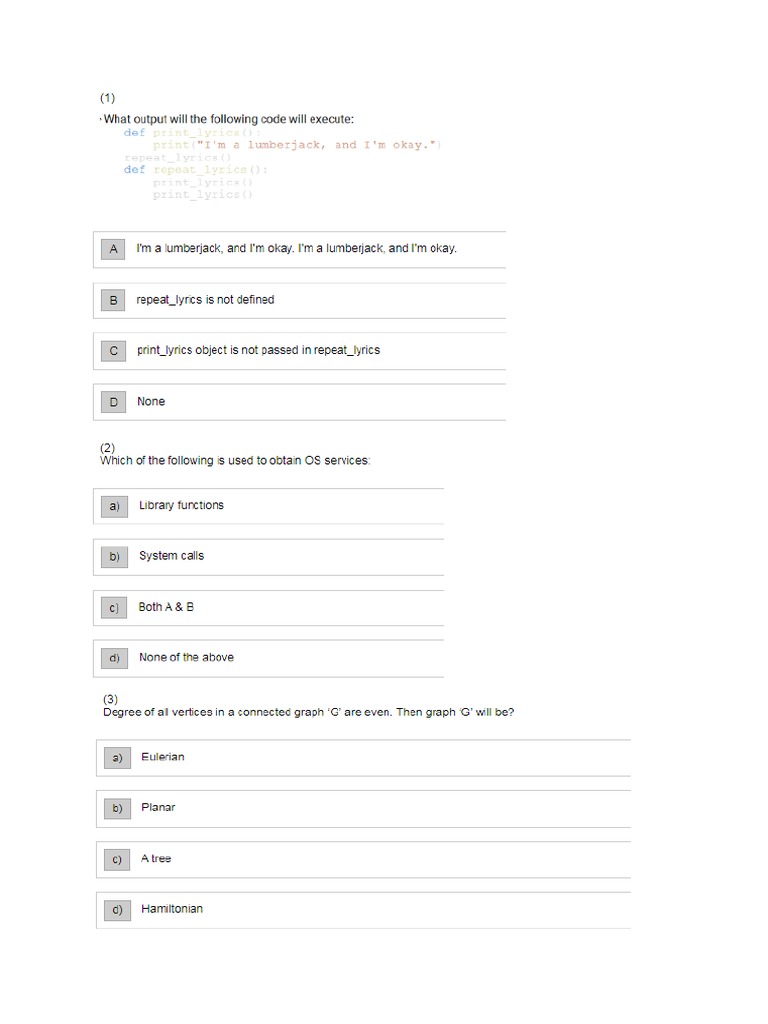Choose the d) box beside "Hamiltonian"
The height and width of the screenshot is (1024, 768).
[117, 910]
